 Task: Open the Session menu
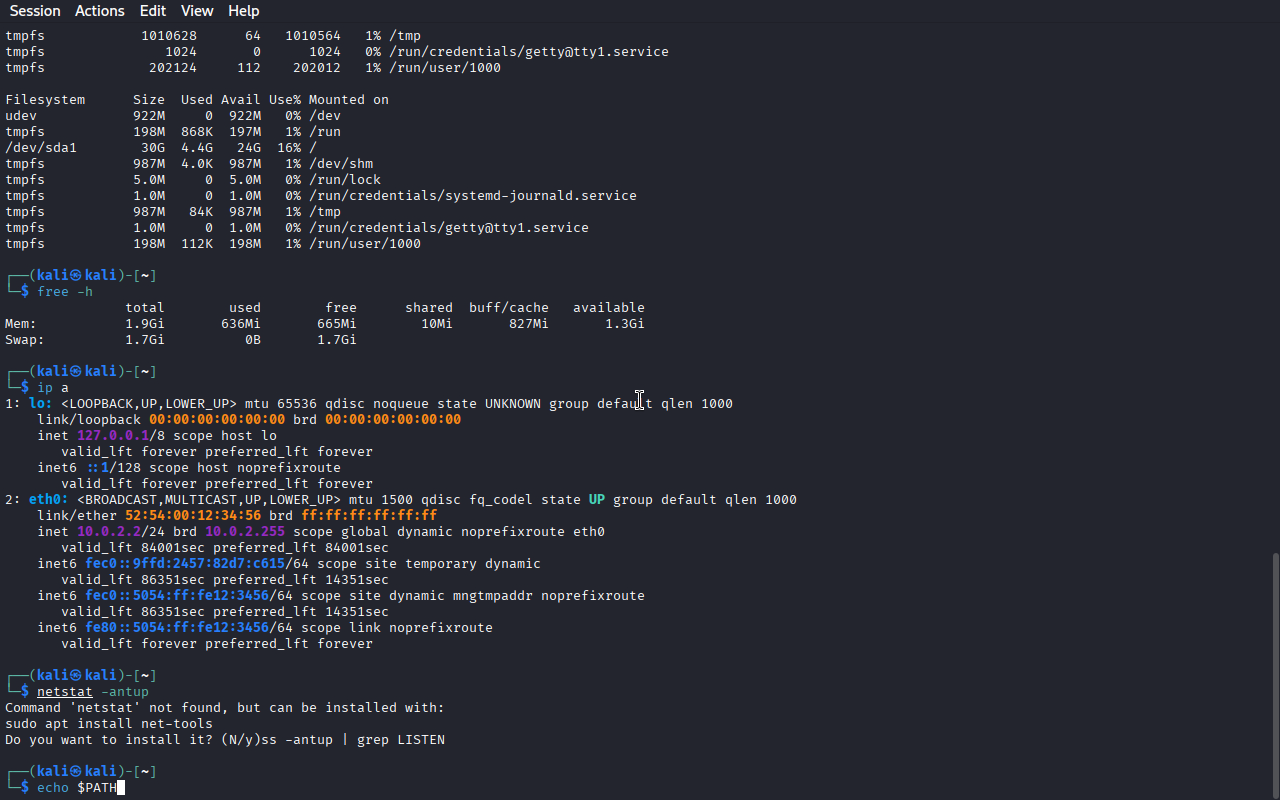[35, 11]
